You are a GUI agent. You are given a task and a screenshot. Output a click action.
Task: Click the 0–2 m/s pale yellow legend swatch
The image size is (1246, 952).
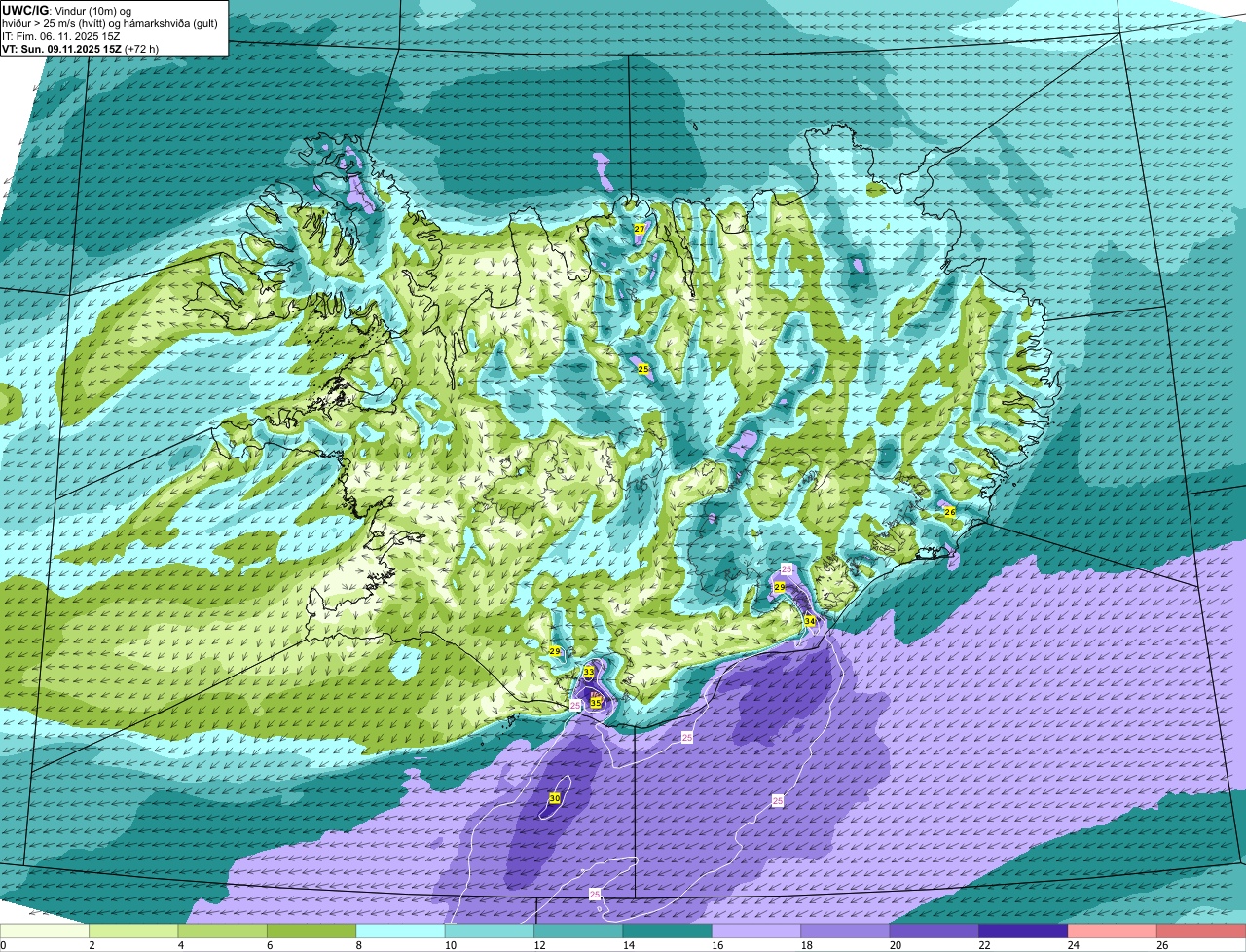pyautogui.click(x=45, y=932)
